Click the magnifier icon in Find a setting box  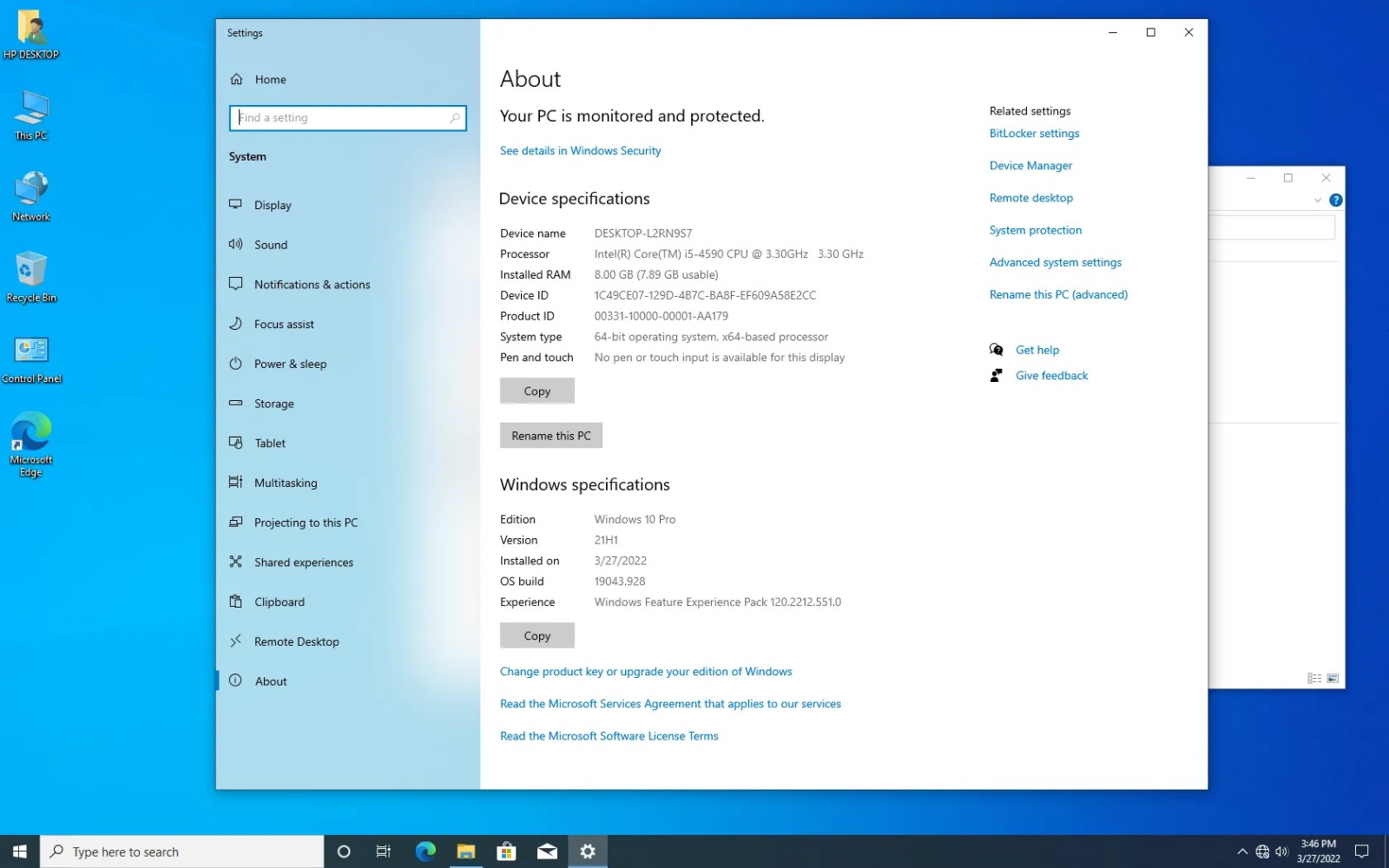(454, 117)
